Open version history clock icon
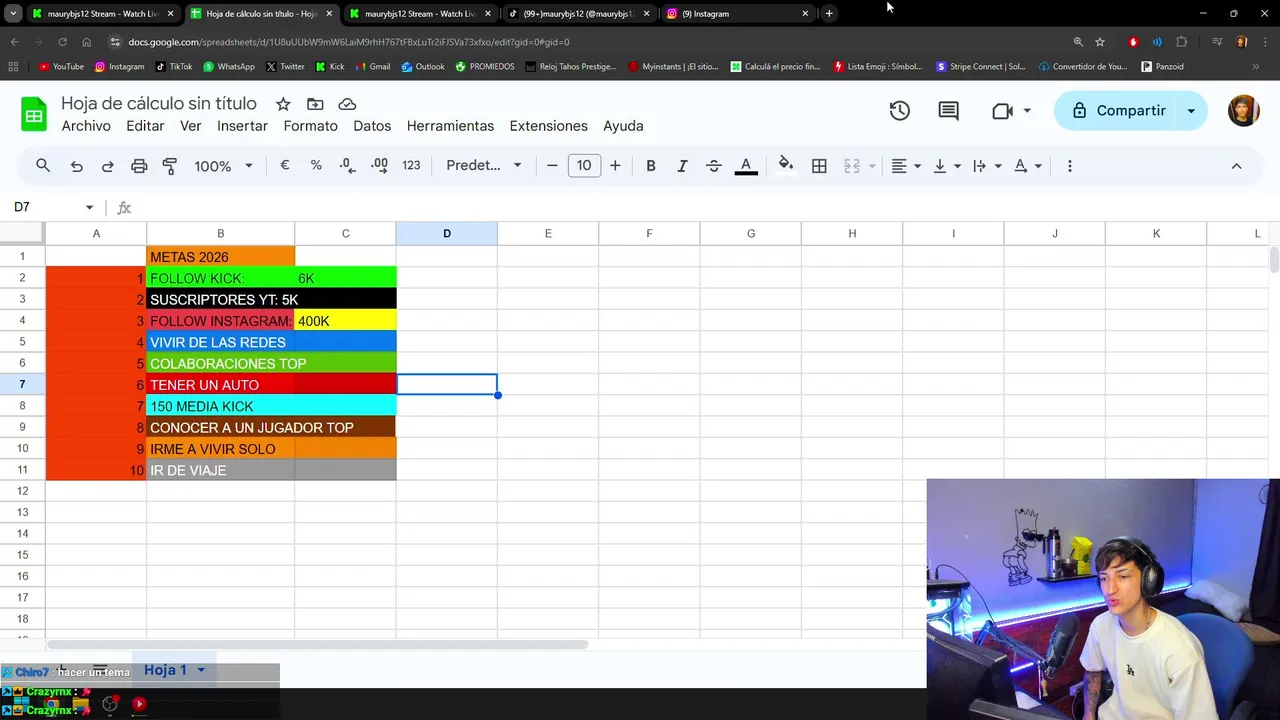The image size is (1280, 720). click(900, 111)
